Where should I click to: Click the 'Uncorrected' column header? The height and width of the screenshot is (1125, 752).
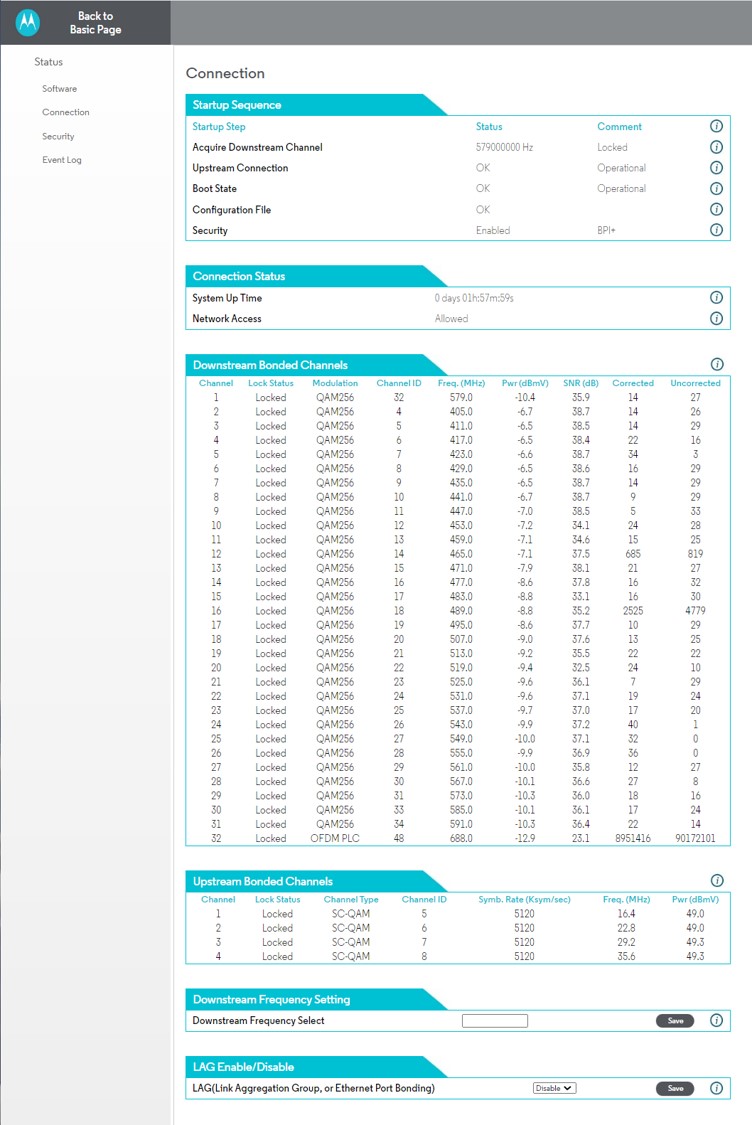(695, 383)
